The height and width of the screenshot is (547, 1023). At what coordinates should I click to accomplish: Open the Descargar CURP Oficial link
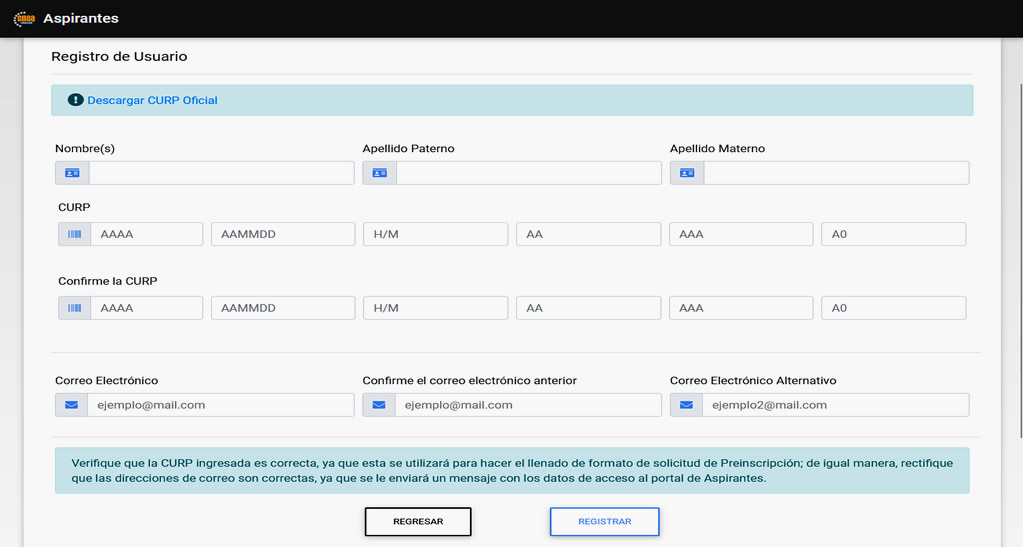pyautogui.click(x=152, y=100)
